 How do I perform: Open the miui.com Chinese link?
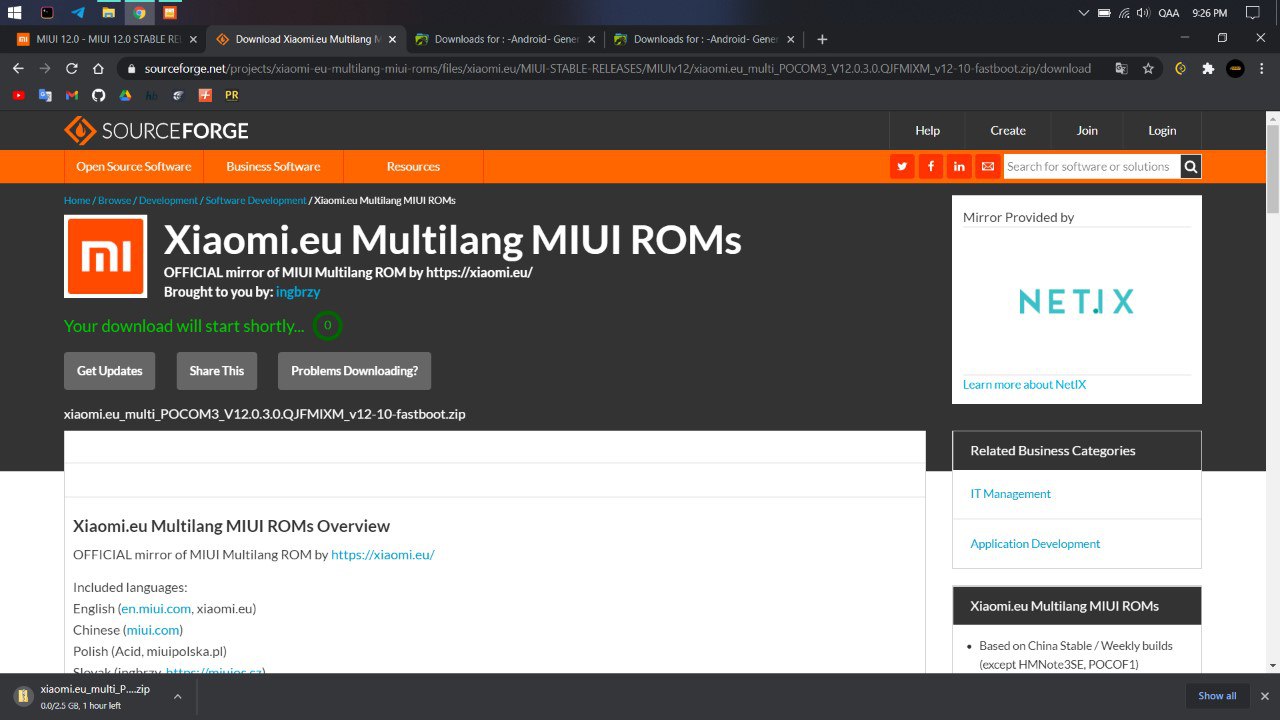click(153, 630)
